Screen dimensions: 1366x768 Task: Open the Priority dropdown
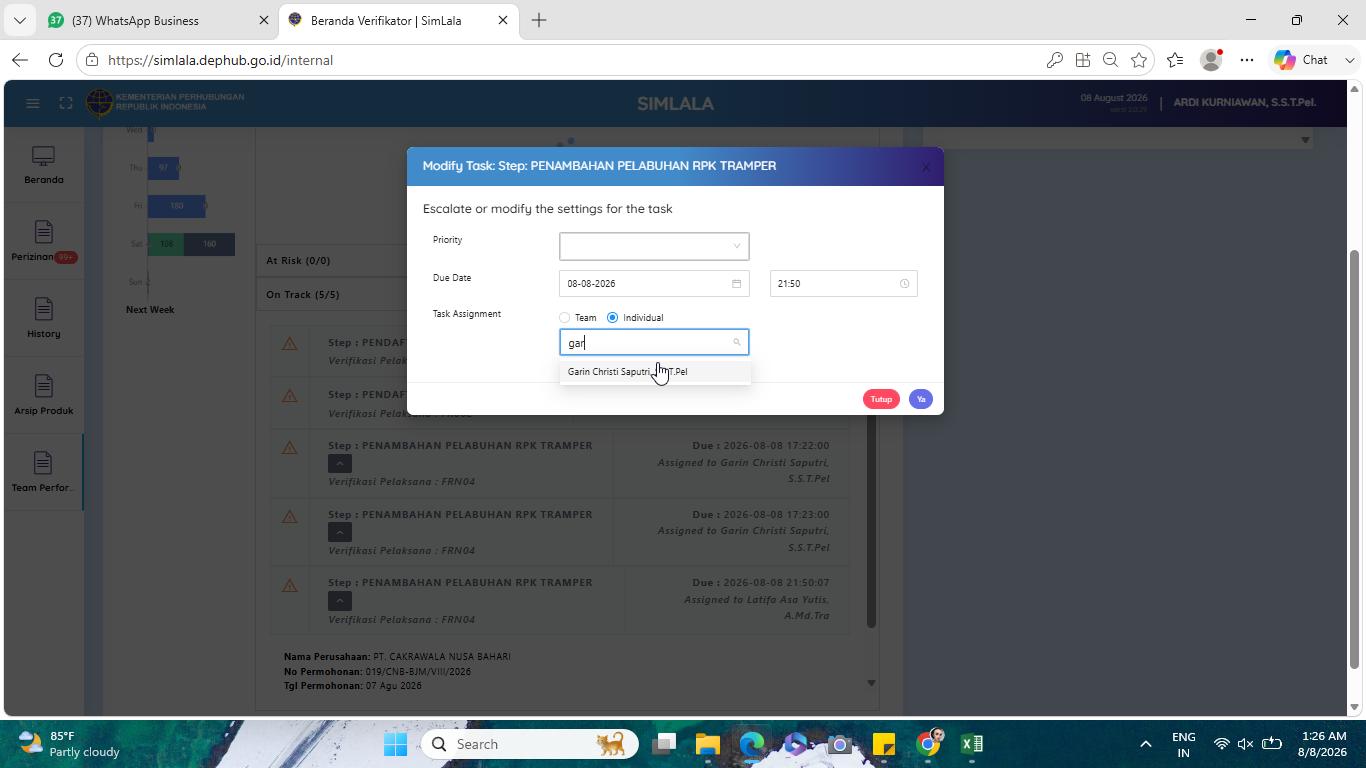654,246
